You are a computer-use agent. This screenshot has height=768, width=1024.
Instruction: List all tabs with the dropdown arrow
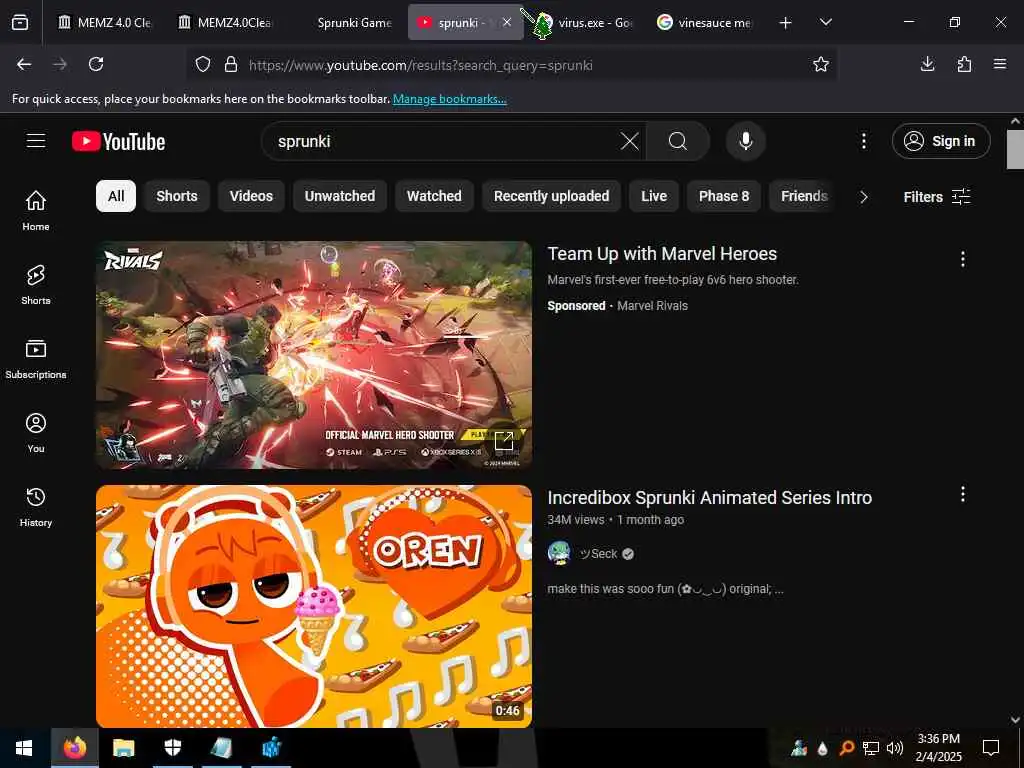[826, 22]
